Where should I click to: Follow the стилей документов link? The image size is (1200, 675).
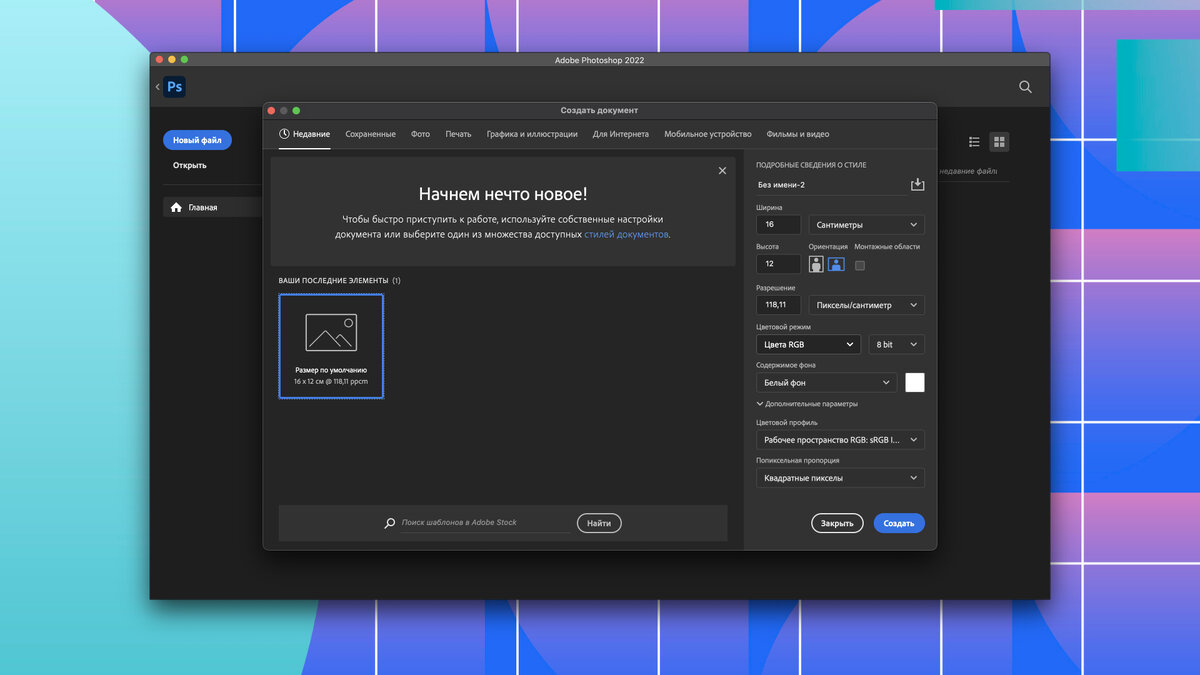(626, 234)
